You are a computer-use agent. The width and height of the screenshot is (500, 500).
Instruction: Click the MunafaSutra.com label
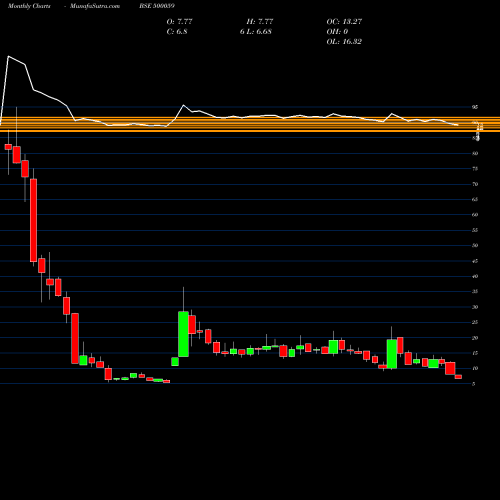pos(95,6)
